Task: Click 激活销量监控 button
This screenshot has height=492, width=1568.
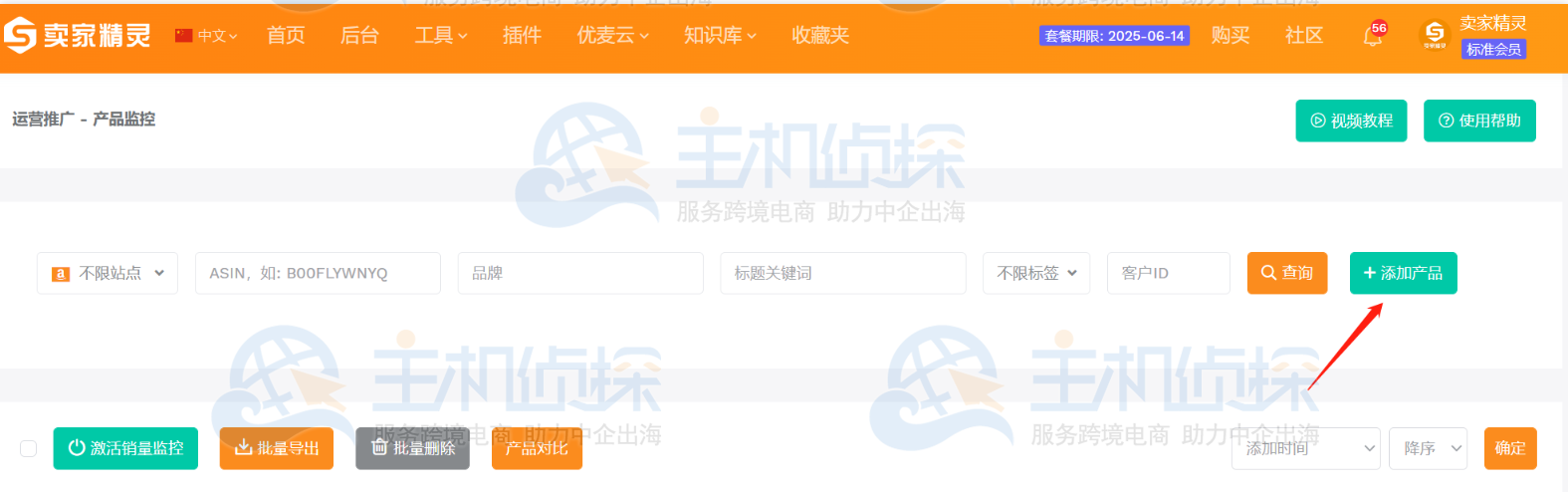Action: pos(125,448)
